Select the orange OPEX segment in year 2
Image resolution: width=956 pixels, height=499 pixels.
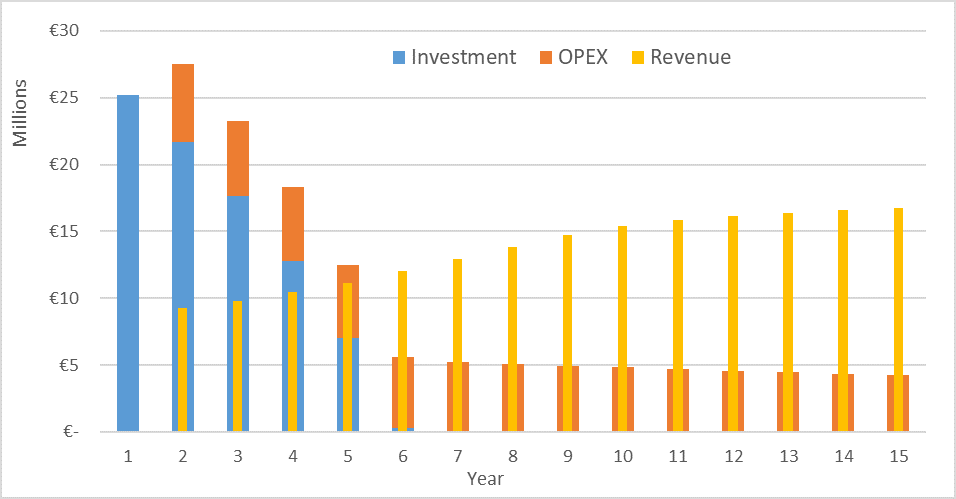[x=183, y=102]
